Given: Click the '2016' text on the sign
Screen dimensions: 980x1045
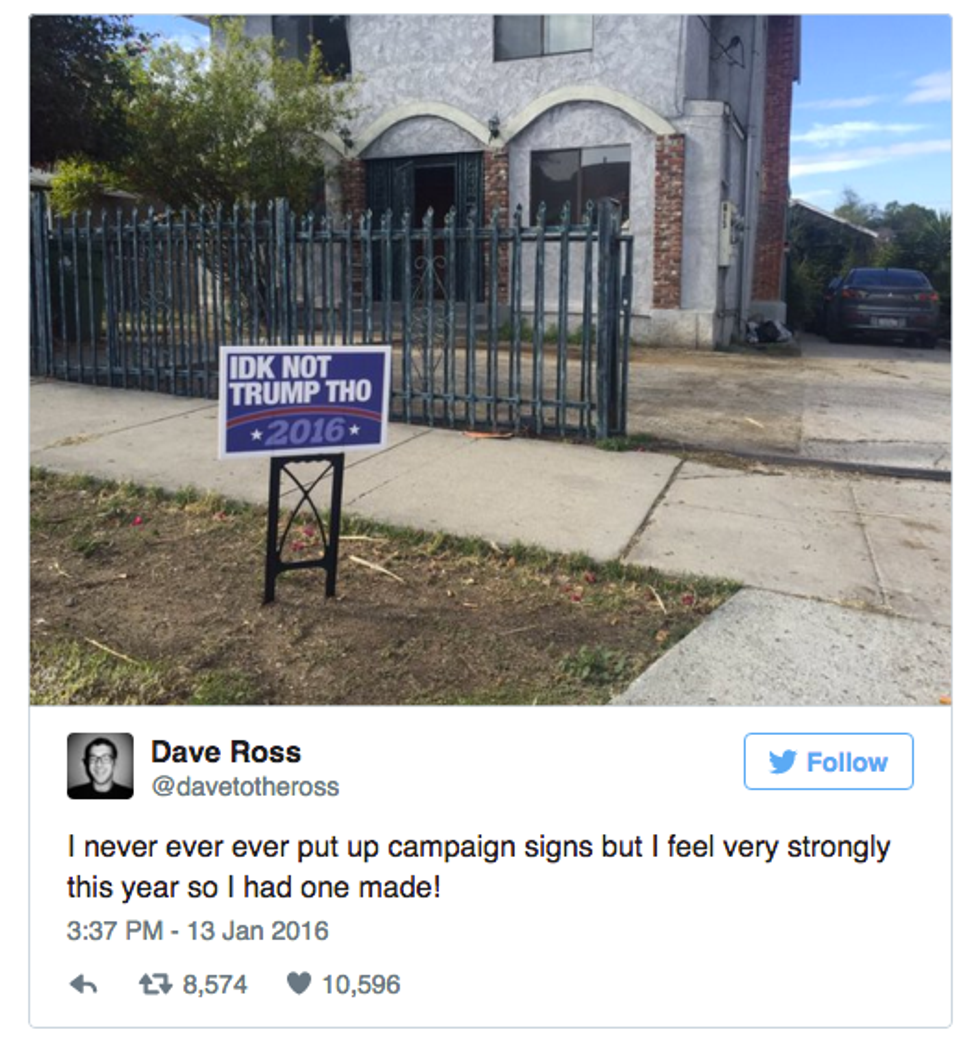Looking at the screenshot, I should tap(307, 433).
